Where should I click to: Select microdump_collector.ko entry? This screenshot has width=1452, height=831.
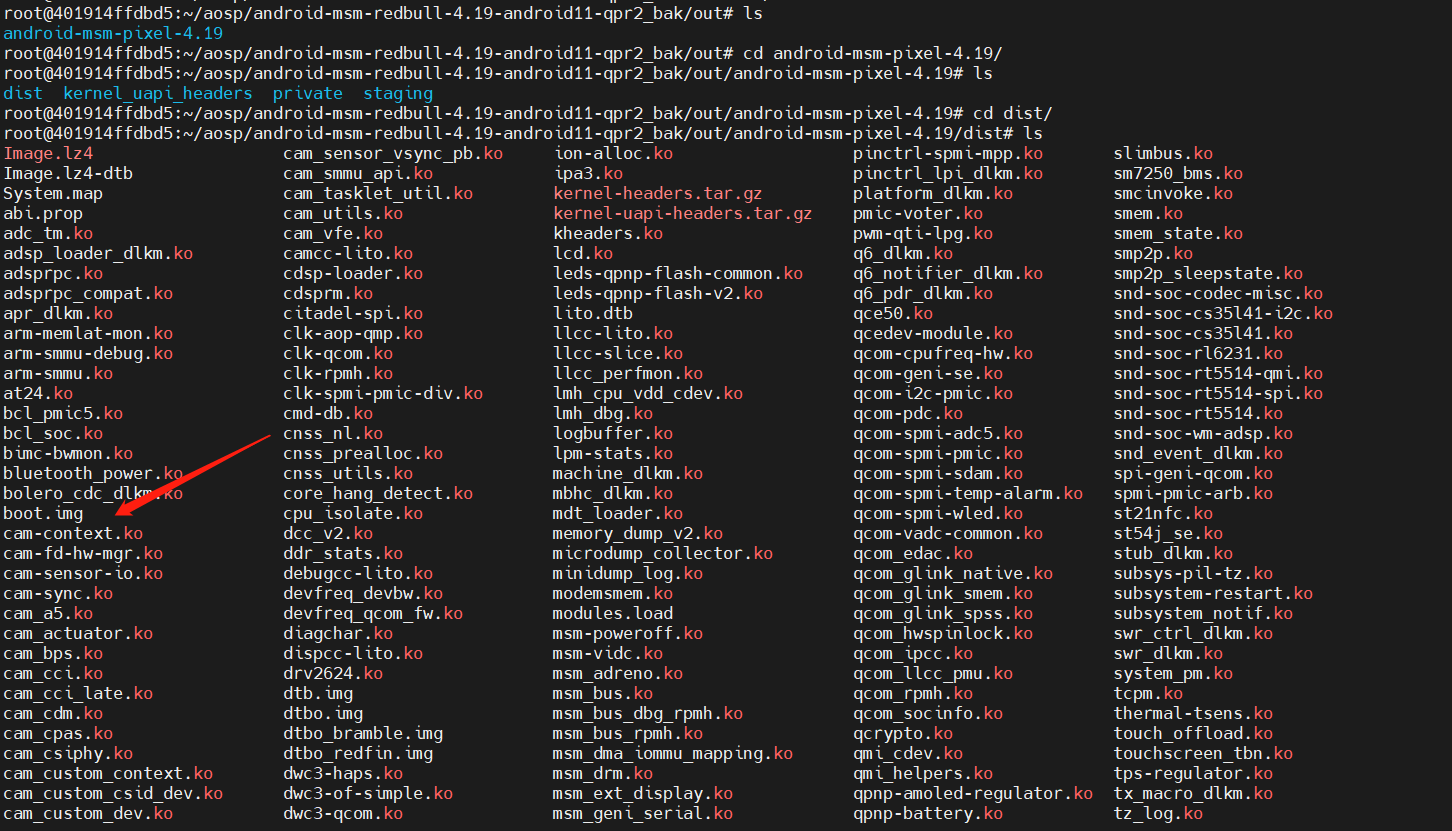point(663,553)
